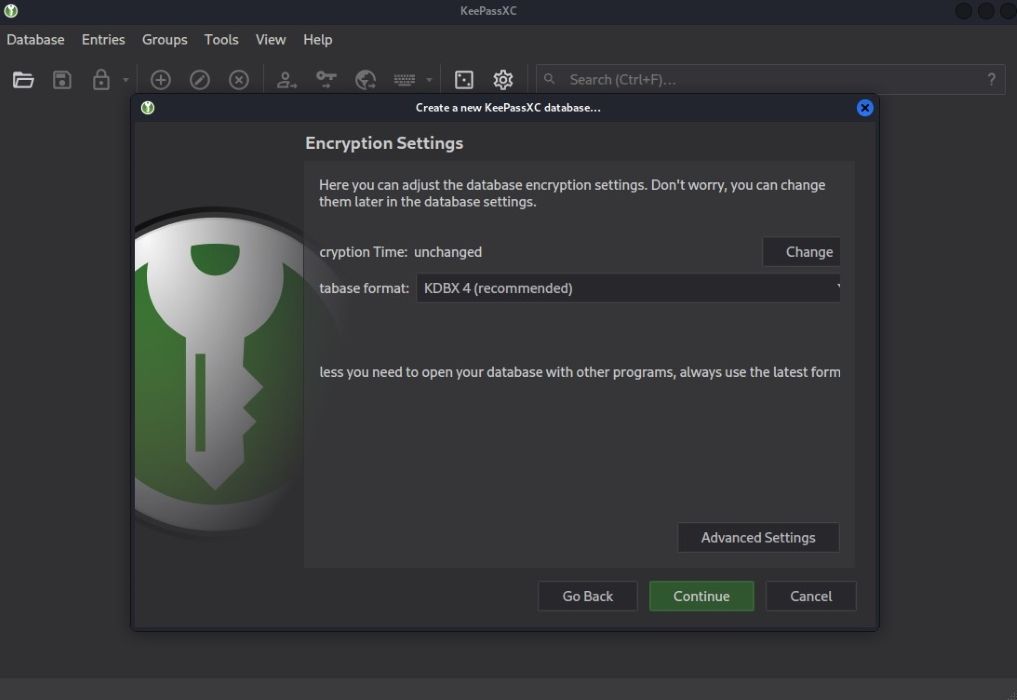Open the password generator dice icon
The width and height of the screenshot is (1017, 700).
point(464,80)
